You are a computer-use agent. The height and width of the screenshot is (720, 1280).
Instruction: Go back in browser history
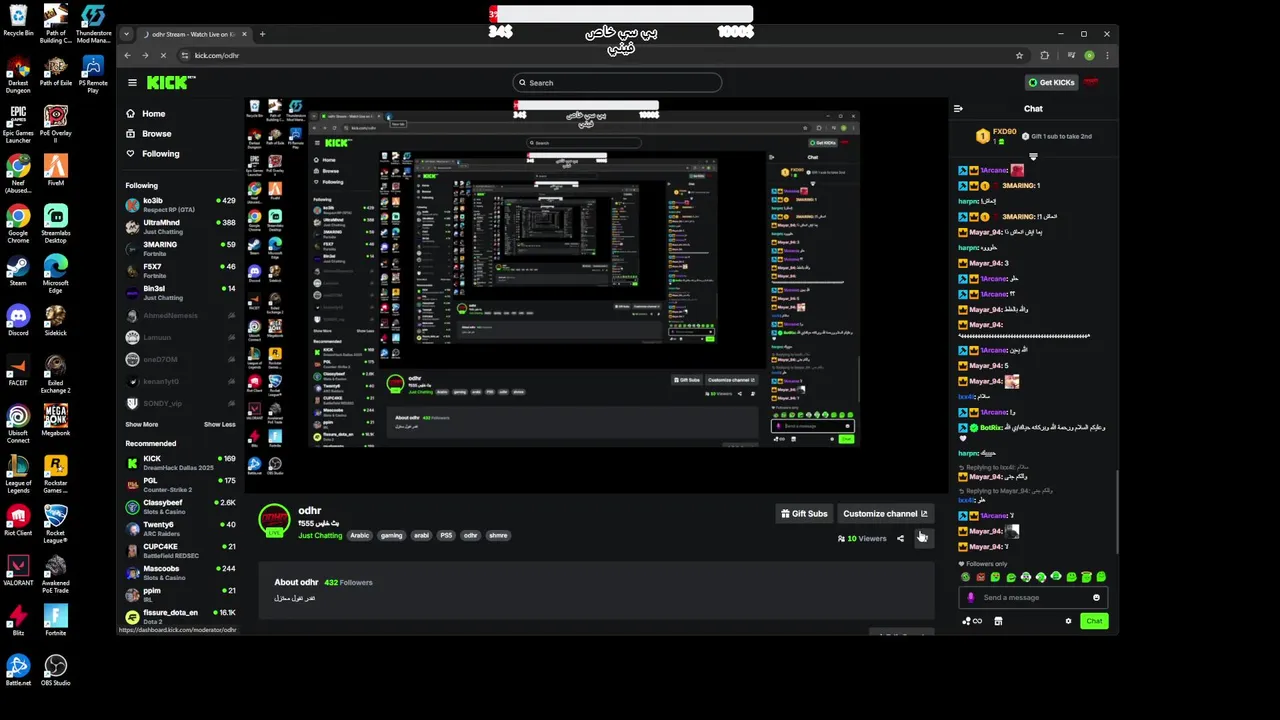(126, 55)
